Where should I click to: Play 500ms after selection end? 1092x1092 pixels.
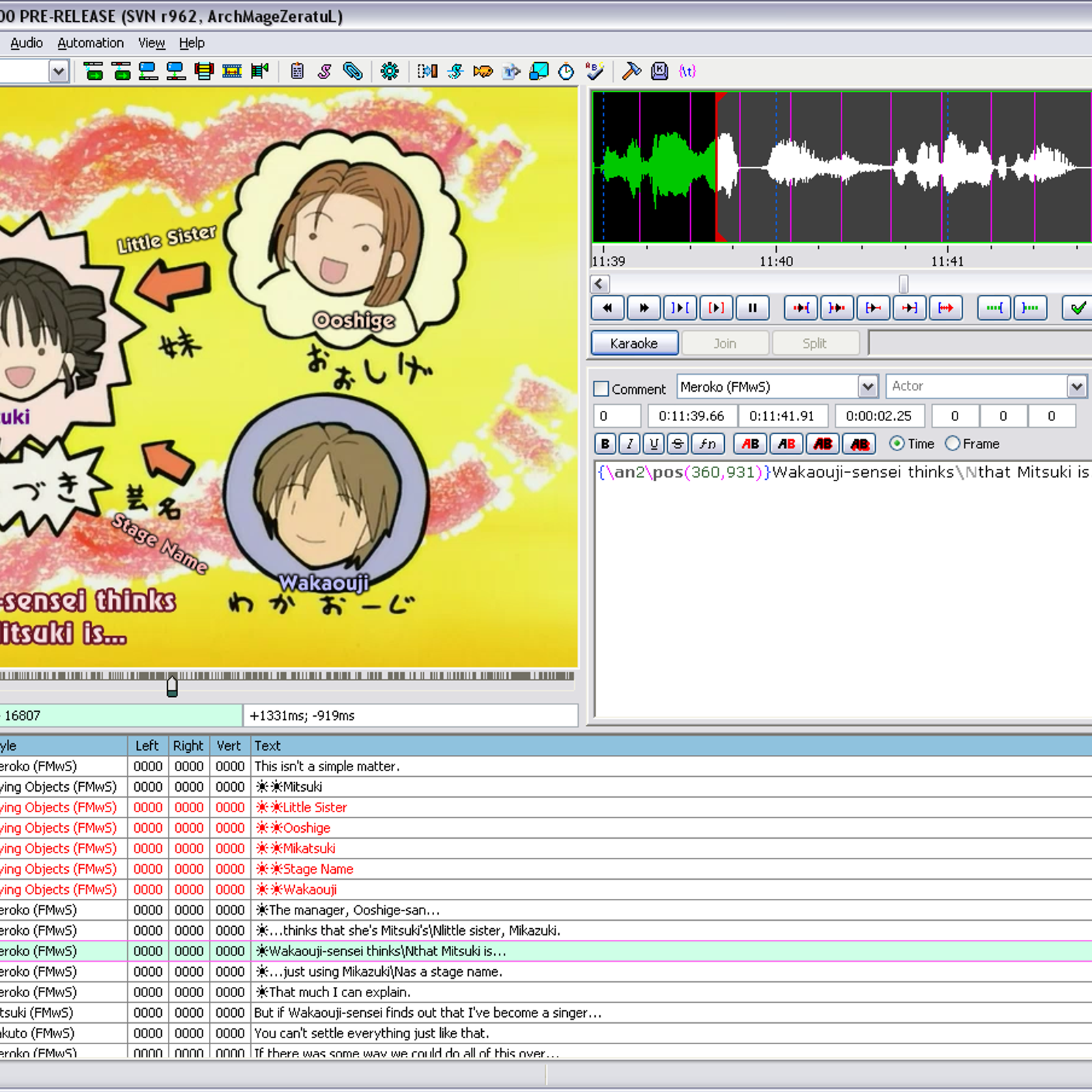[837, 308]
